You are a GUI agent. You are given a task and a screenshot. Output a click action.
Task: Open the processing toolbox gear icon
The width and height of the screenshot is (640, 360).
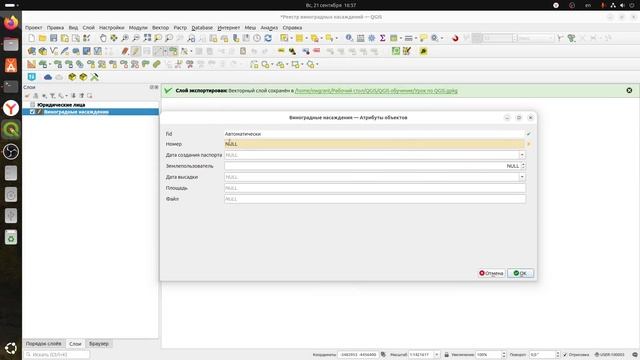click(x=371, y=38)
